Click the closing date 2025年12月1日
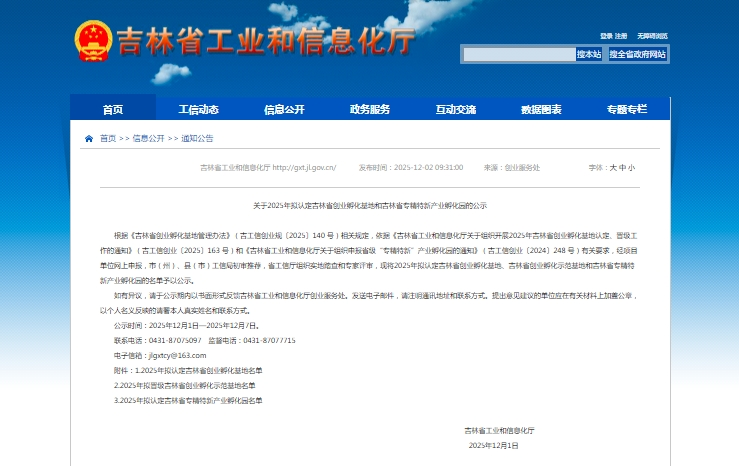Viewport: 739px width, 466px height. pyautogui.click(x=493, y=446)
